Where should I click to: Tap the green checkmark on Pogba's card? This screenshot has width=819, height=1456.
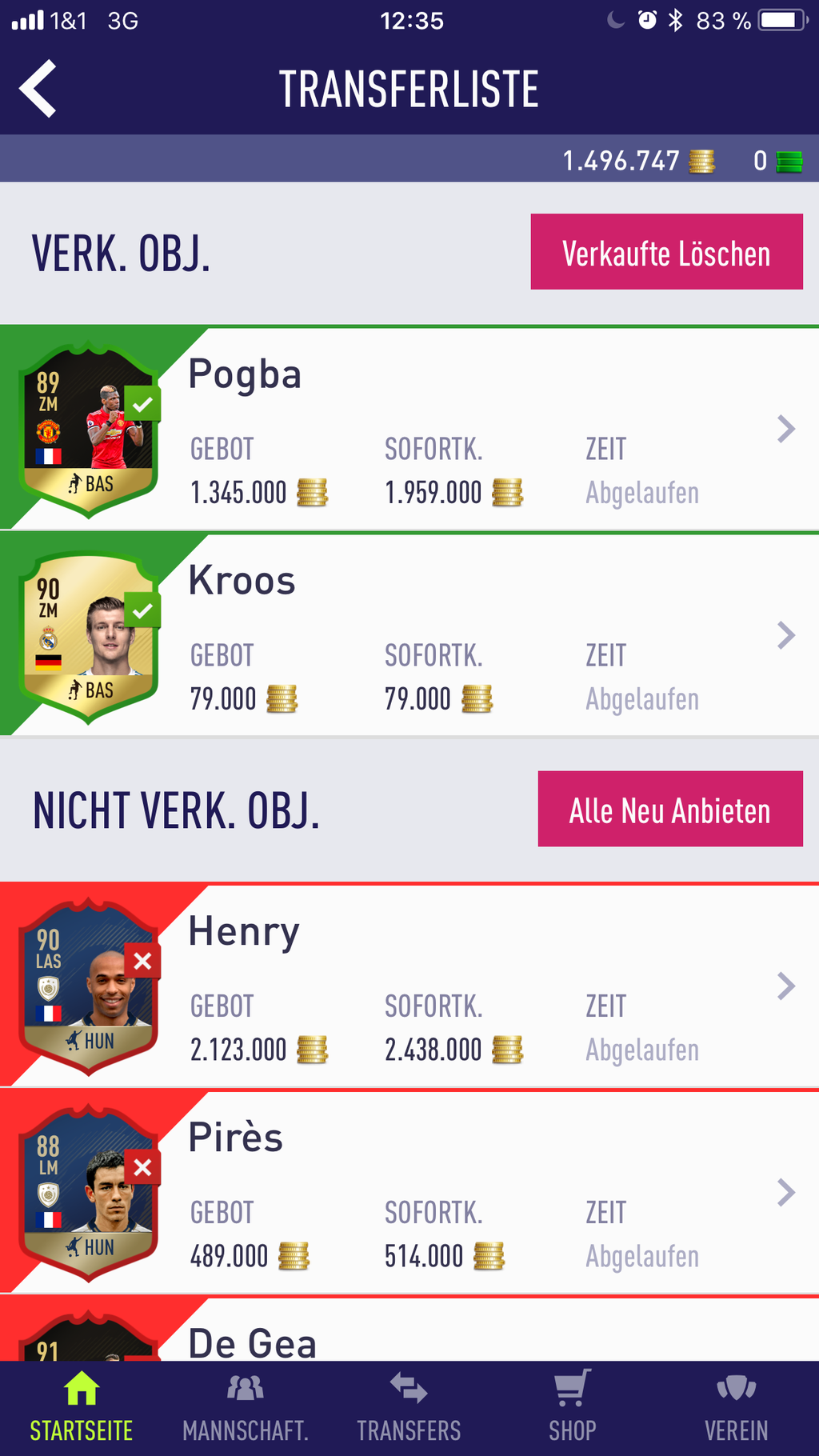click(142, 404)
